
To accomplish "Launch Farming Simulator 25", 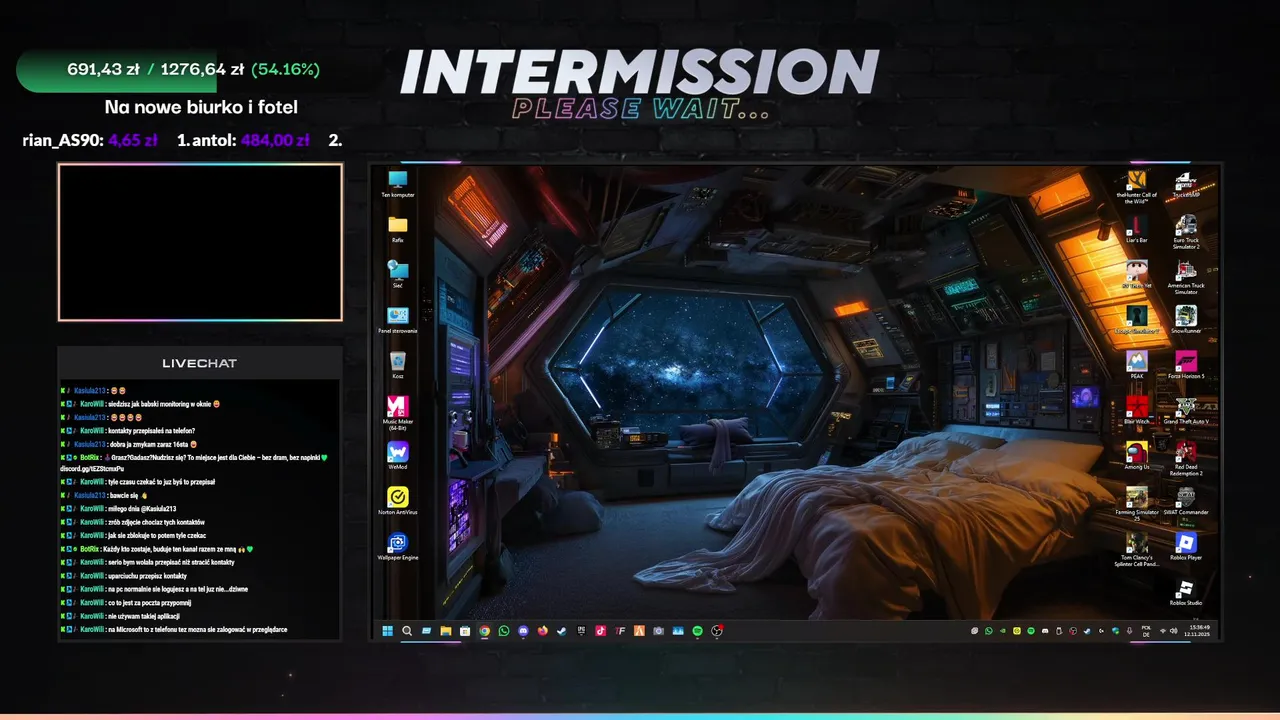I will pyautogui.click(x=1136, y=503).
